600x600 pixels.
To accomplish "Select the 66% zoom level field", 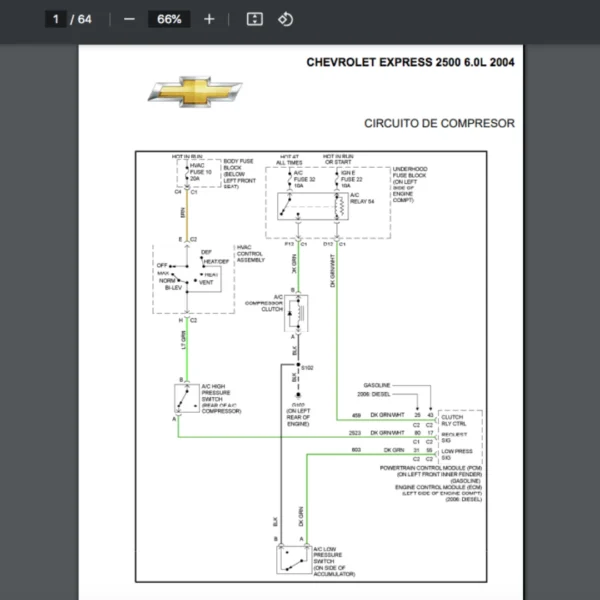I will [x=169, y=19].
